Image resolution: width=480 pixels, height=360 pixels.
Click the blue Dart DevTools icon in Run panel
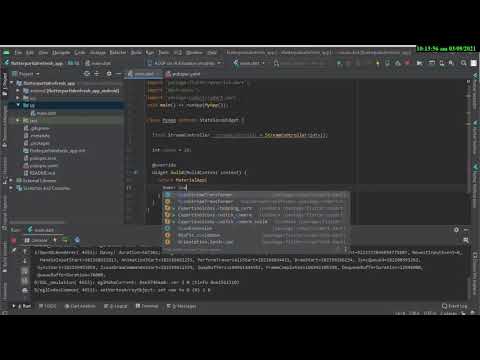(77, 240)
